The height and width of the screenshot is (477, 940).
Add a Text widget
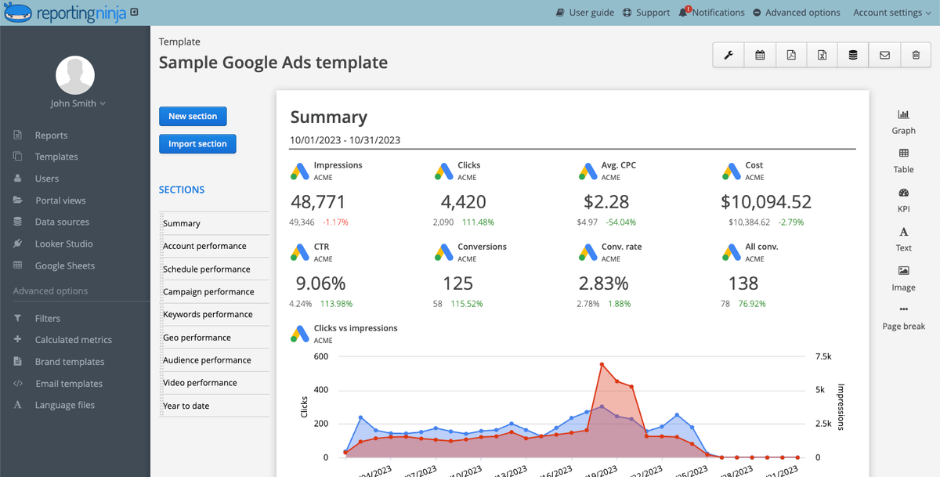pos(903,240)
